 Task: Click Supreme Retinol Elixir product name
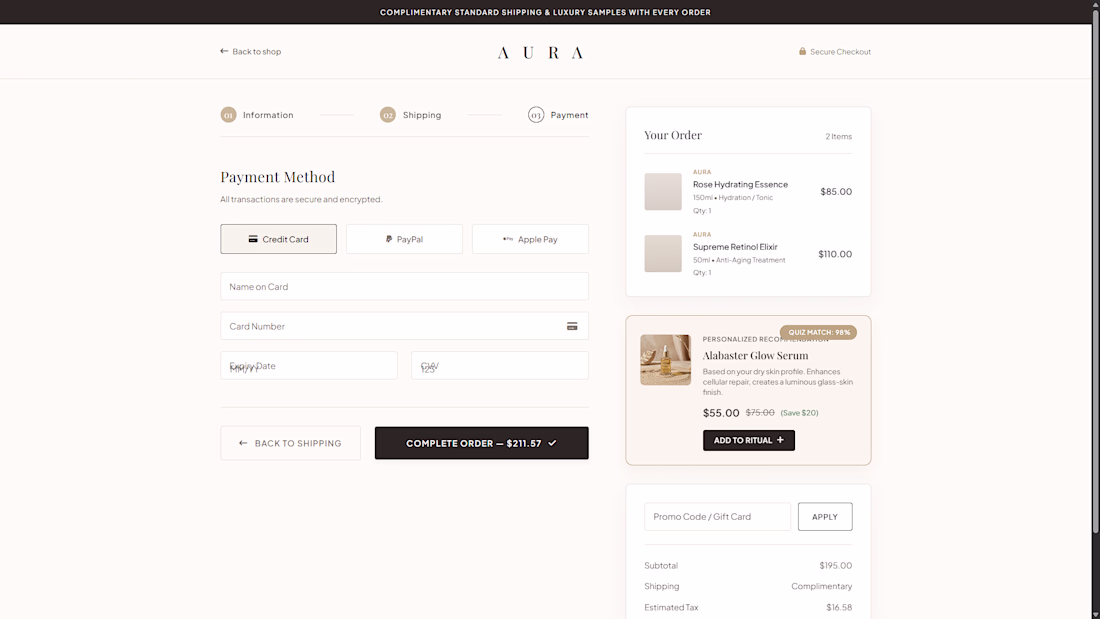tap(735, 247)
